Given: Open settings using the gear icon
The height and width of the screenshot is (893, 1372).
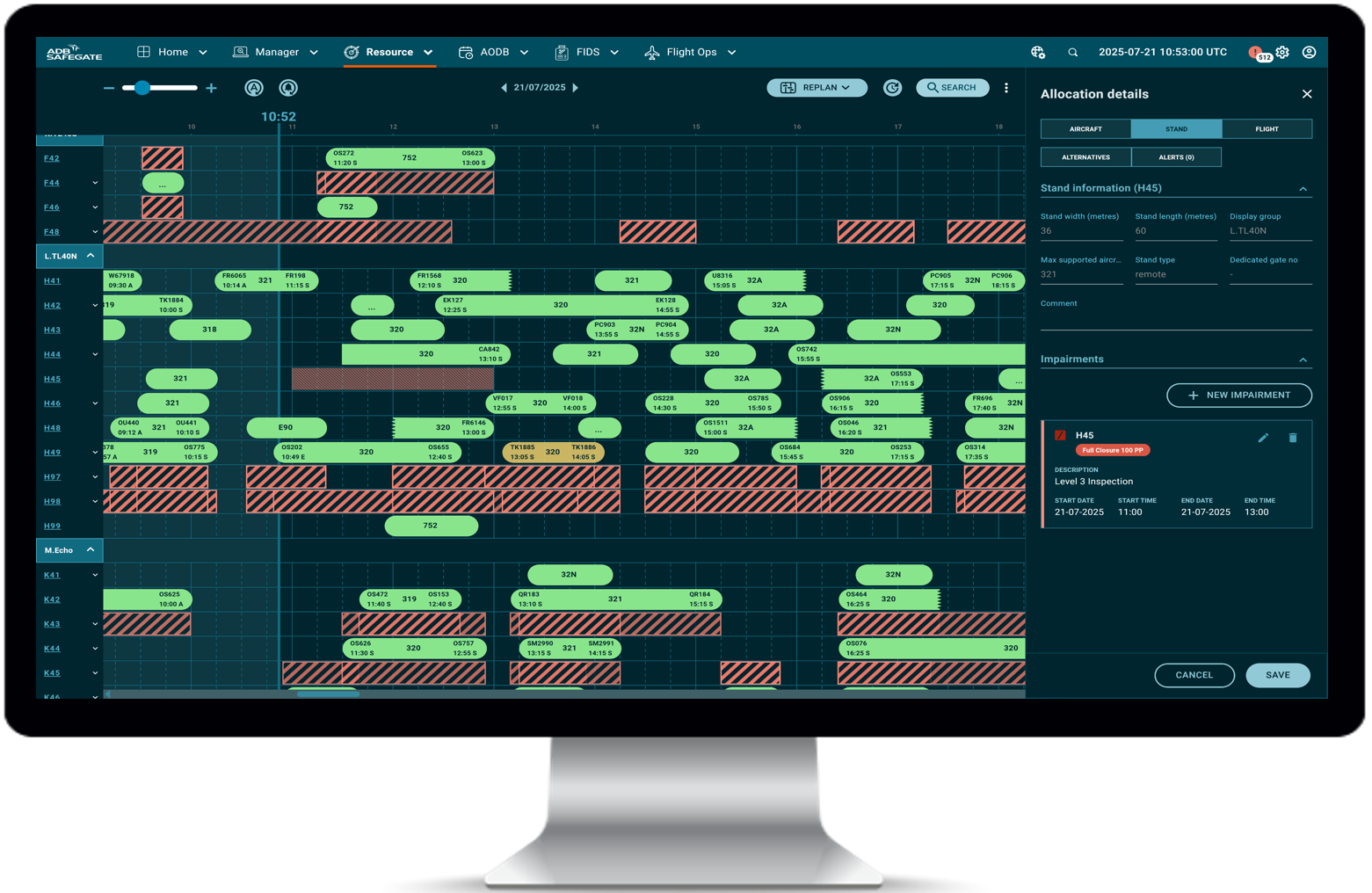Looking at the screenshot, I should coord(1281,52).
